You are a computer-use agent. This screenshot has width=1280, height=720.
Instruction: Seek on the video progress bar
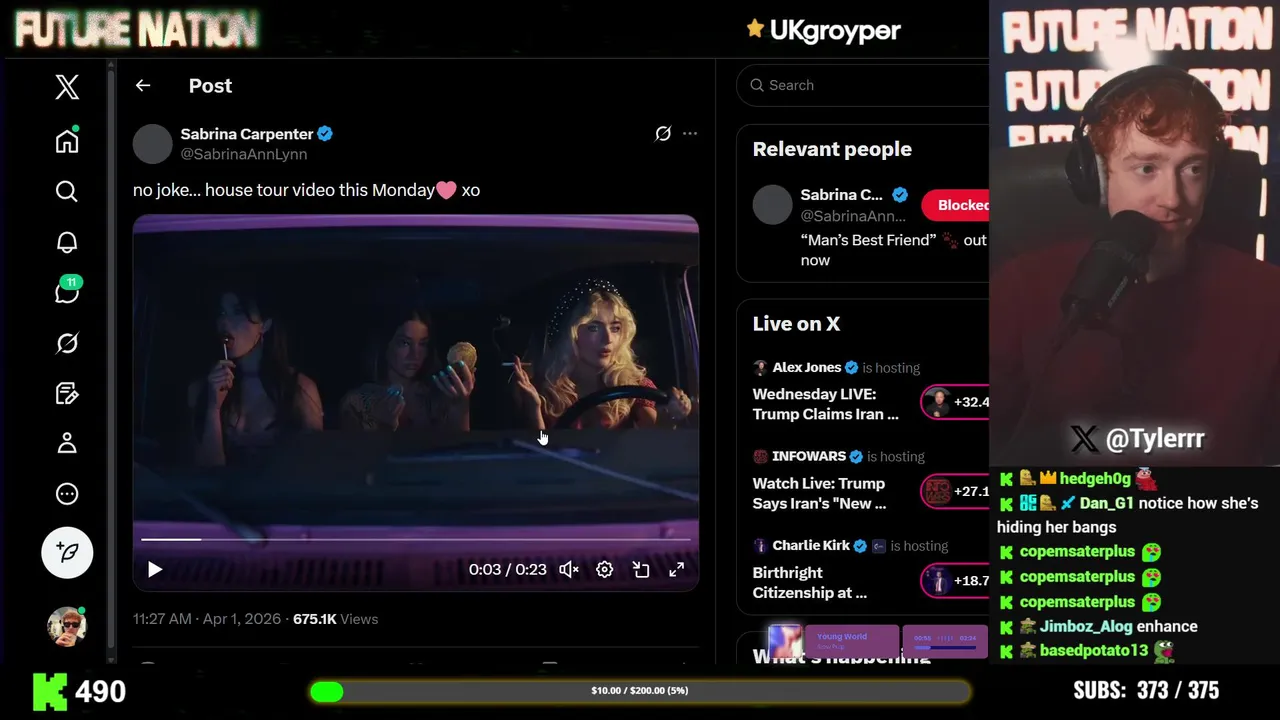point(416,539)
